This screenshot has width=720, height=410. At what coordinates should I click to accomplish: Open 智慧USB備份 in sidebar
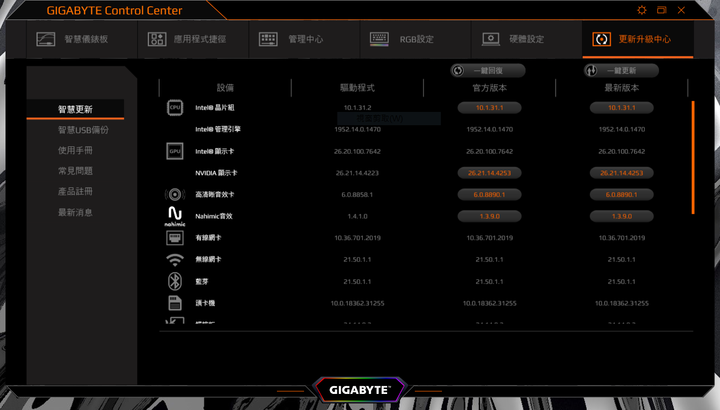point(83,130)
